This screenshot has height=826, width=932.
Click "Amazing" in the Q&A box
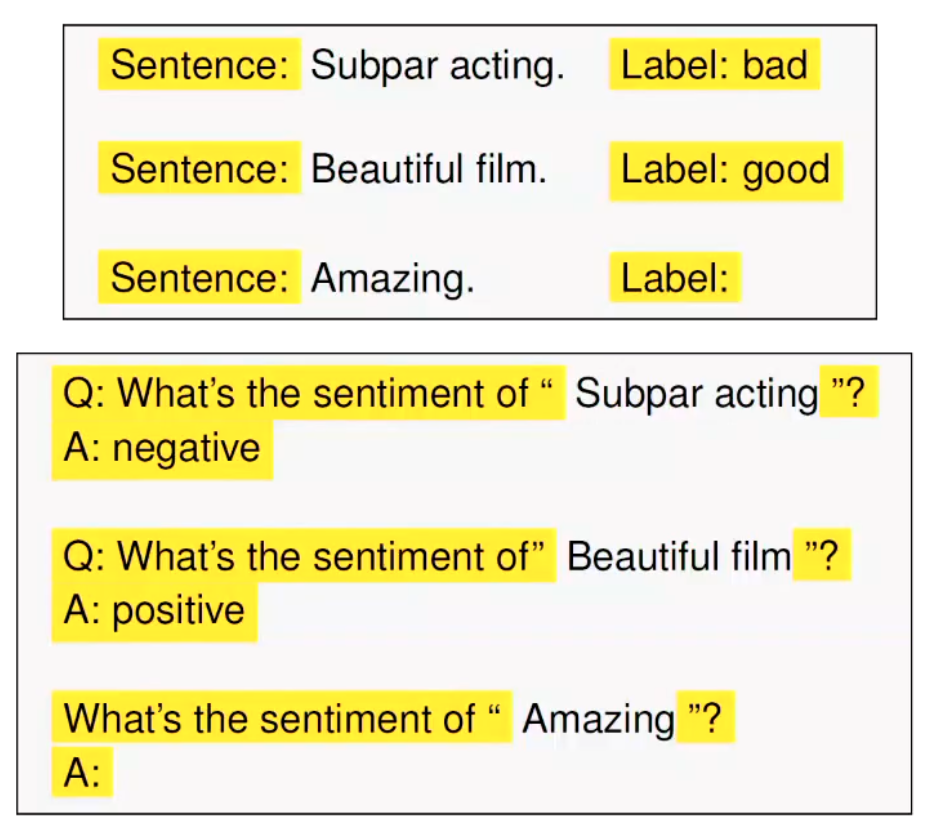pos(598,718)
